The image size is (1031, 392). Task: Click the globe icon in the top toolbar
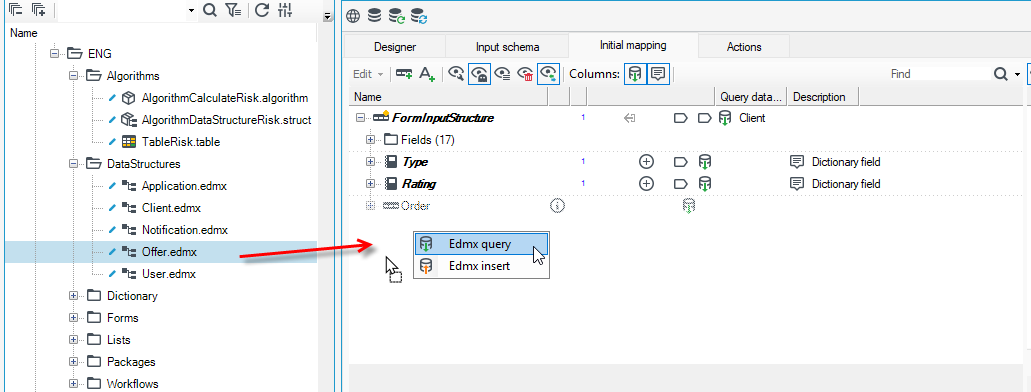353,16
